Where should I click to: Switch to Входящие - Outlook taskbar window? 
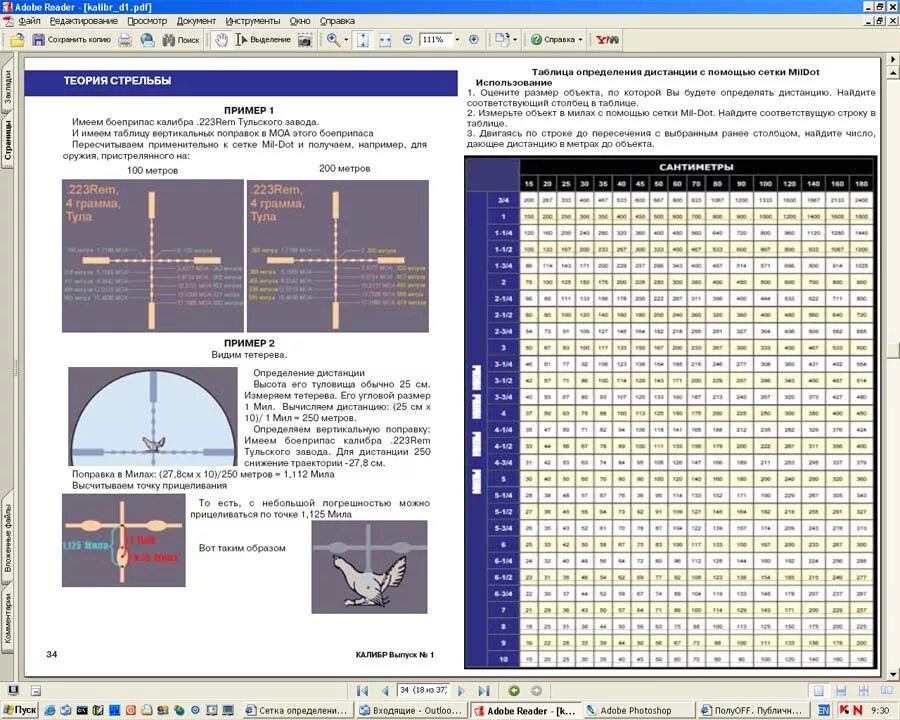point(410,710)
